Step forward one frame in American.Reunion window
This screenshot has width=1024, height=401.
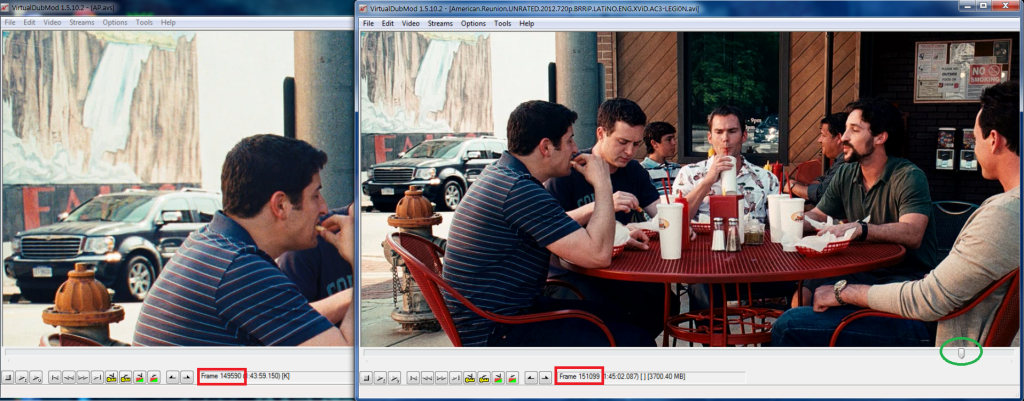coord(441,377)
